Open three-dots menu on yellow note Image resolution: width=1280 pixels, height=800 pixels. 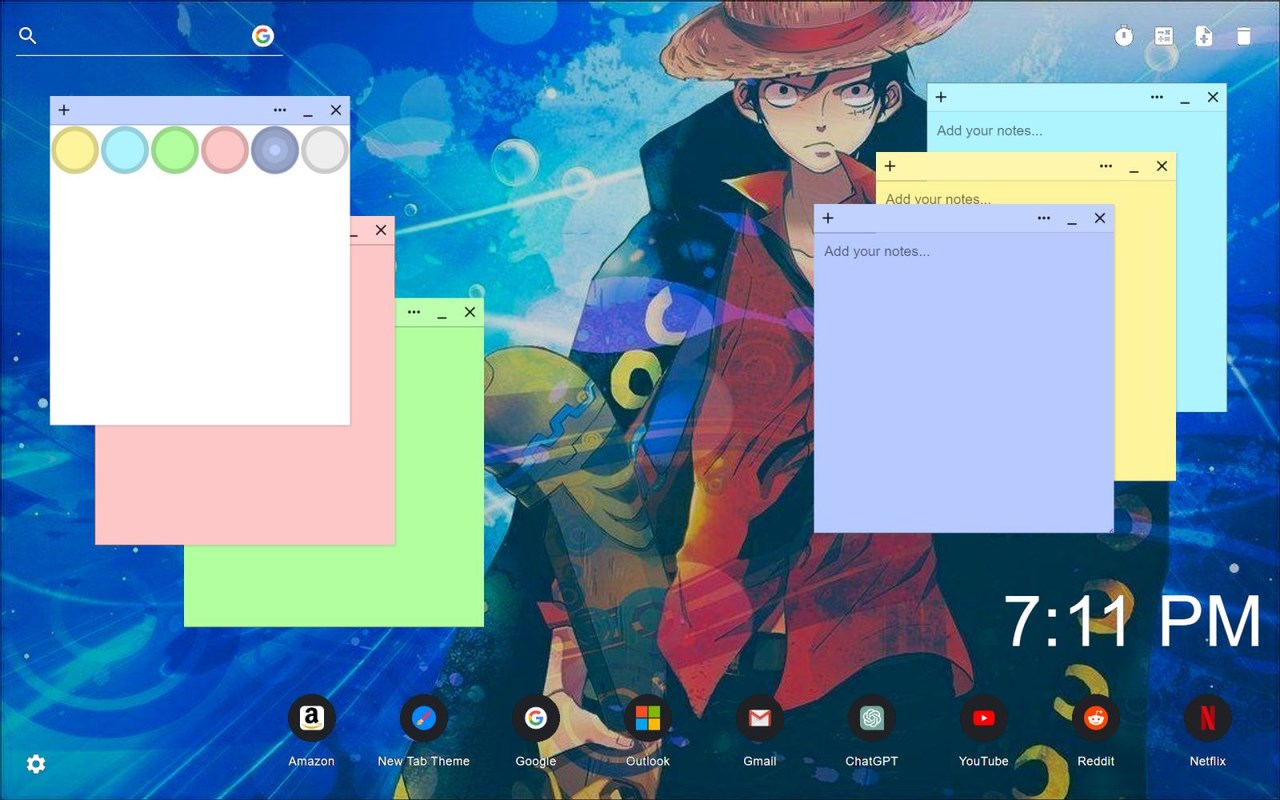(1106, 166)
